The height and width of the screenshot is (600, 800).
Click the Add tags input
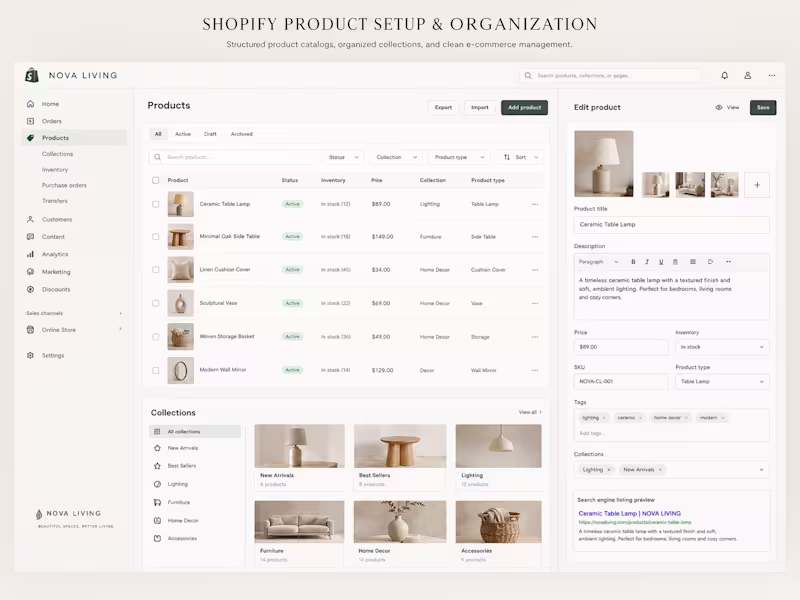click(592, 434)
